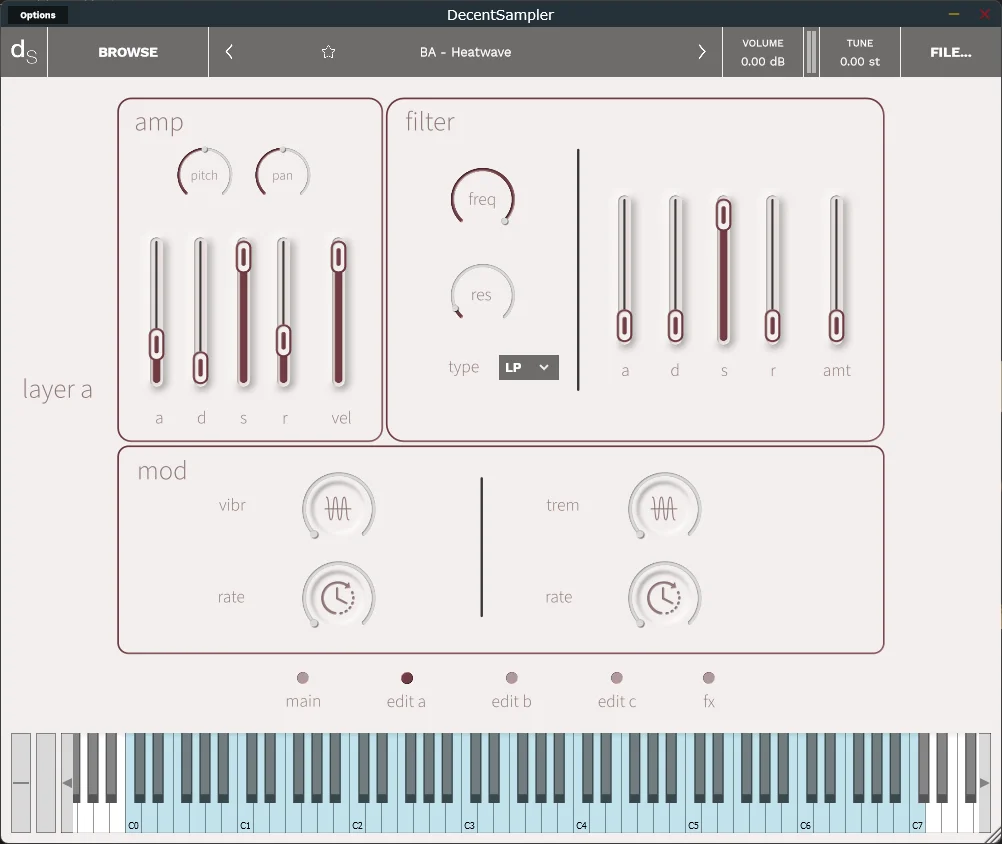Image resolution: width=1002 pixels, height=844 pixels.
Task: Minimize the DecentSampler window
Action: point(953,14)
